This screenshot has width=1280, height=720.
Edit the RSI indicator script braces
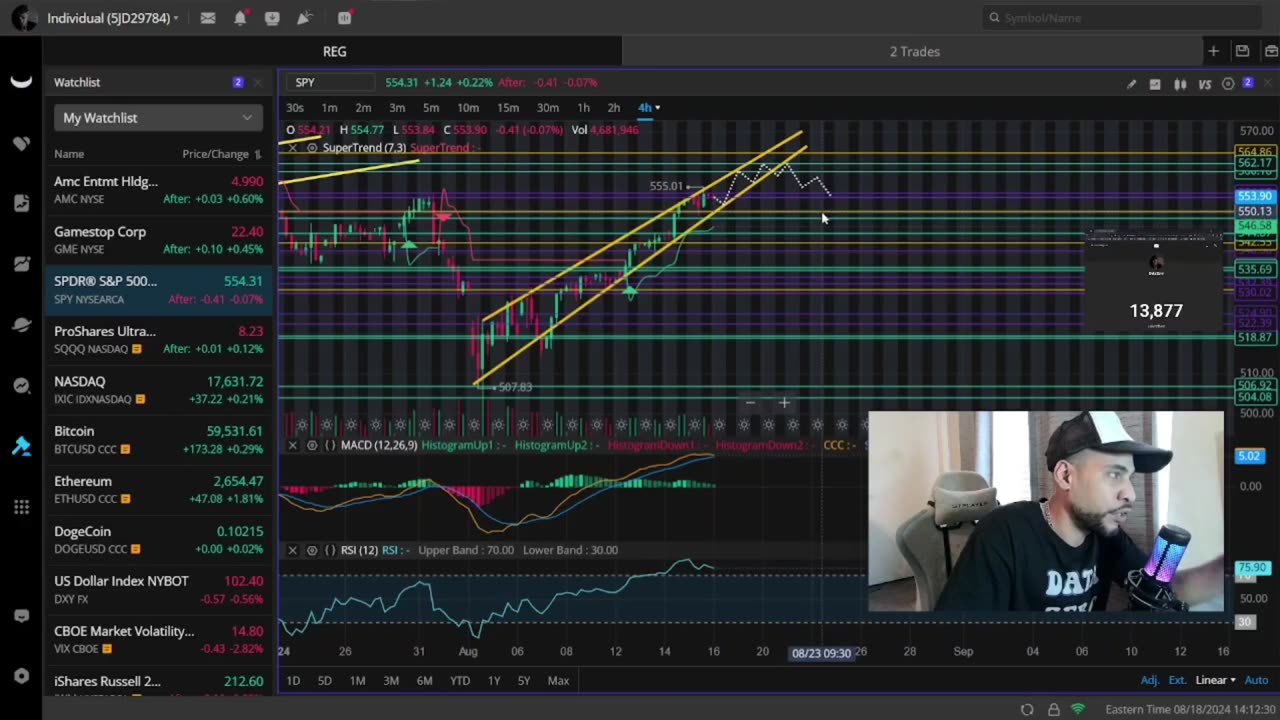point(330,550)
